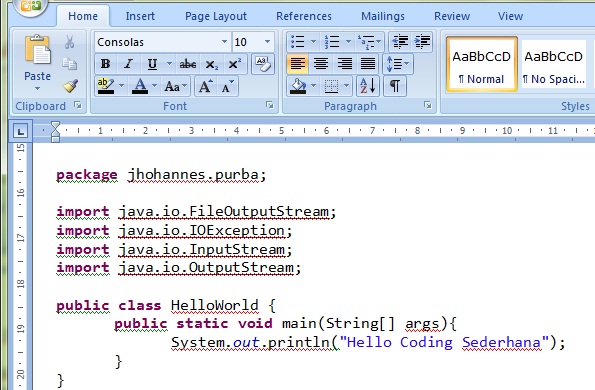
Task: Click the tab selector L box
Action: (20, 131)
